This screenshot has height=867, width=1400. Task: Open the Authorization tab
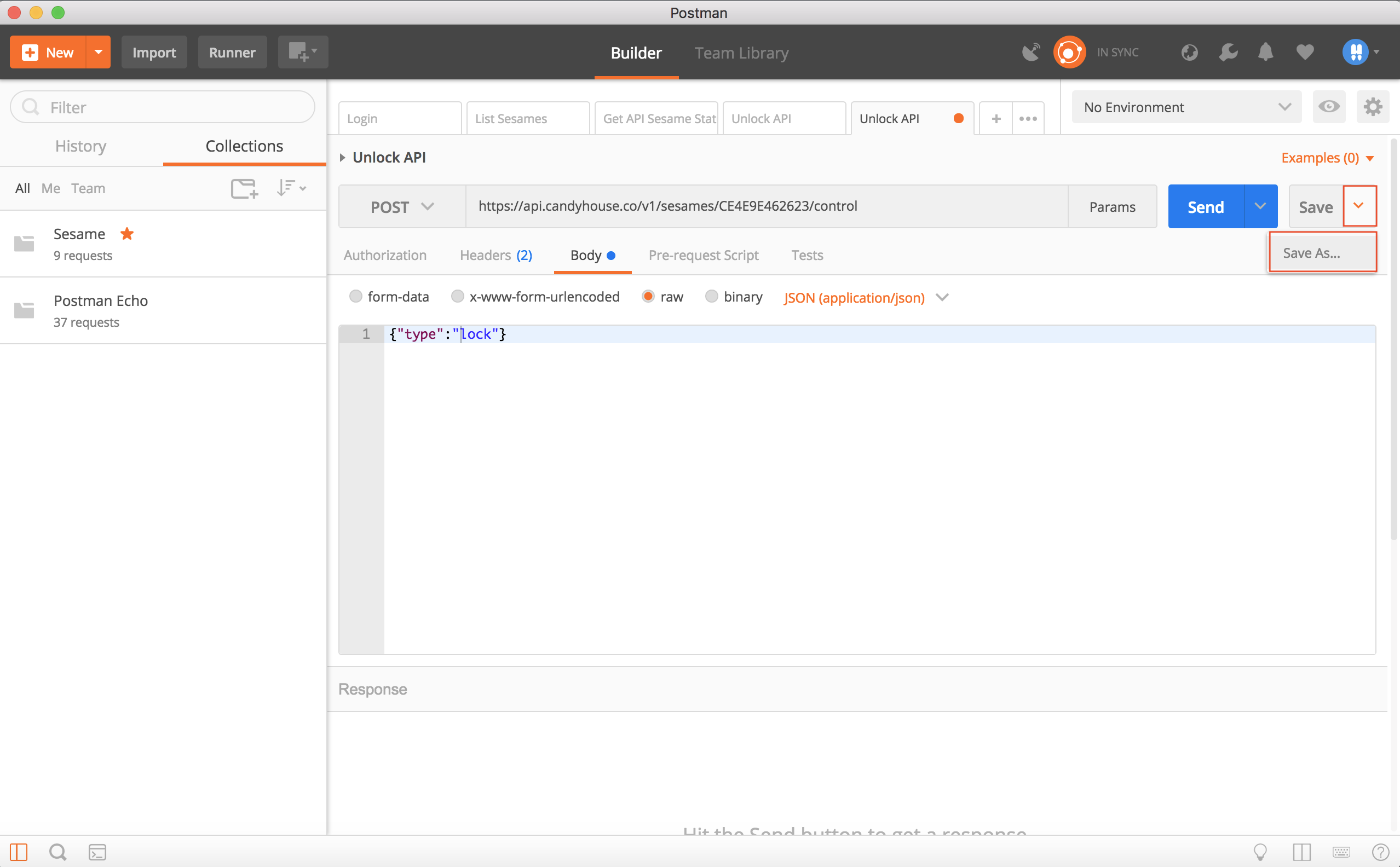click(385, 255)
